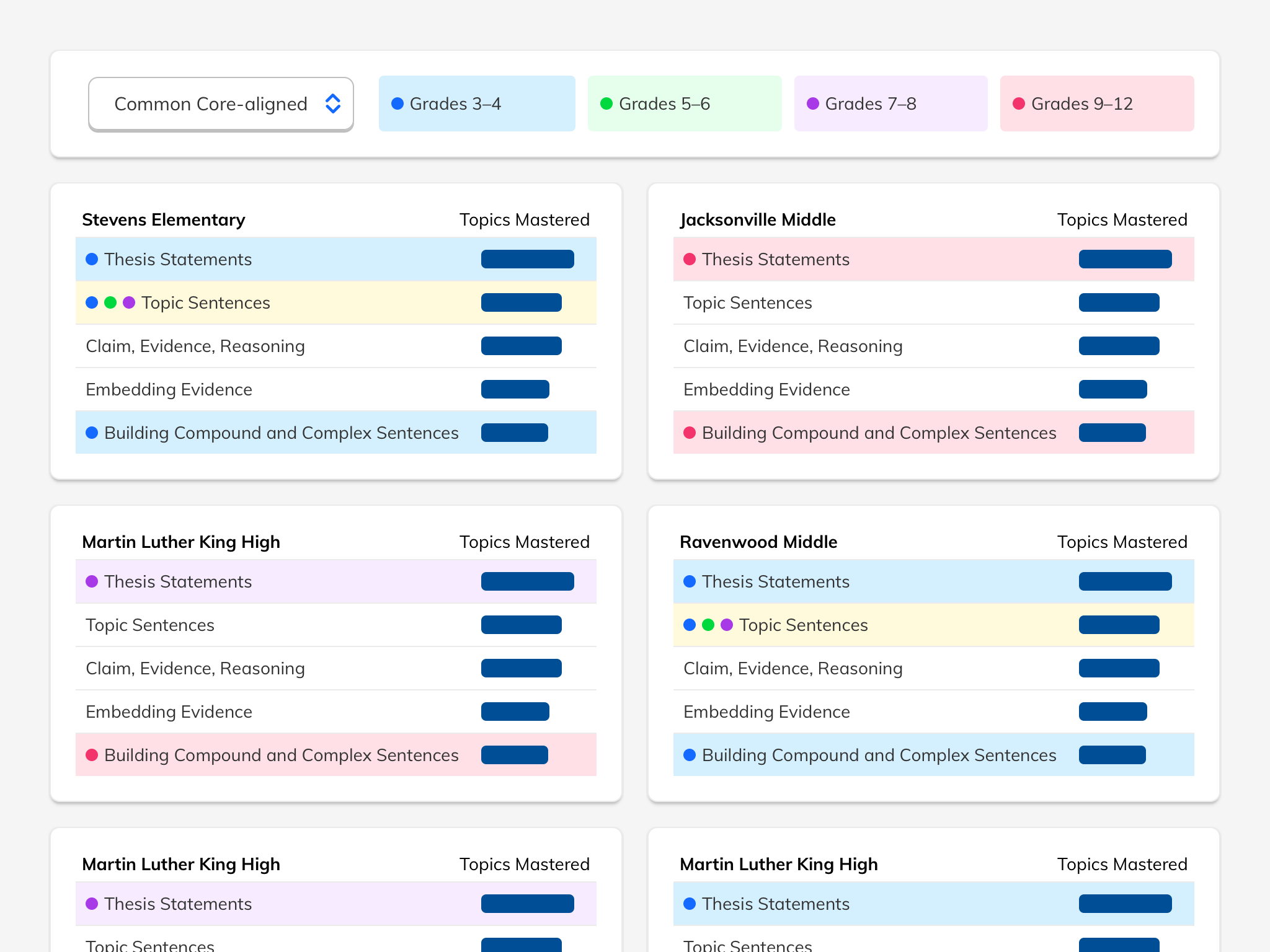Click Topics Mastered header in Jacksonville Middle card
The width and height of the screenshot is (1270, 952).
tap(1122, 220)
